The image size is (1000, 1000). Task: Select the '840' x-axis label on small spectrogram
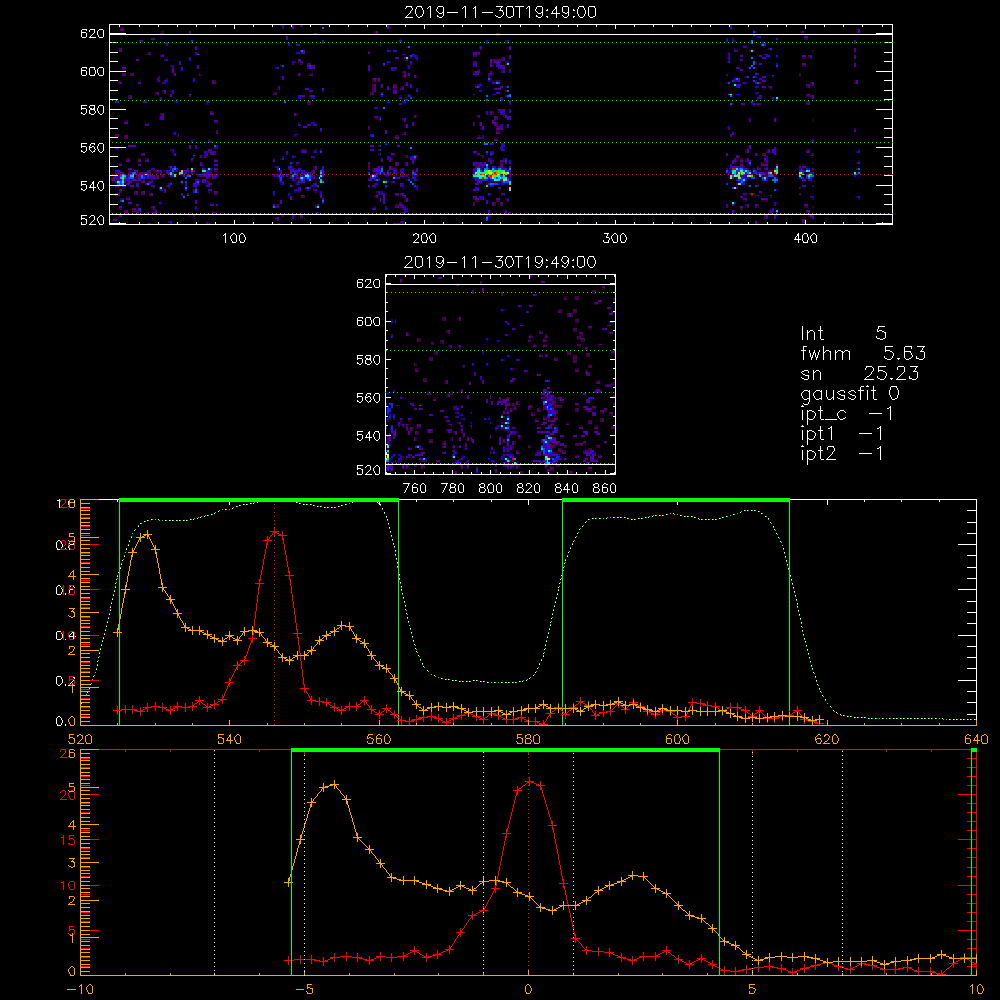(x=566, y=489)
